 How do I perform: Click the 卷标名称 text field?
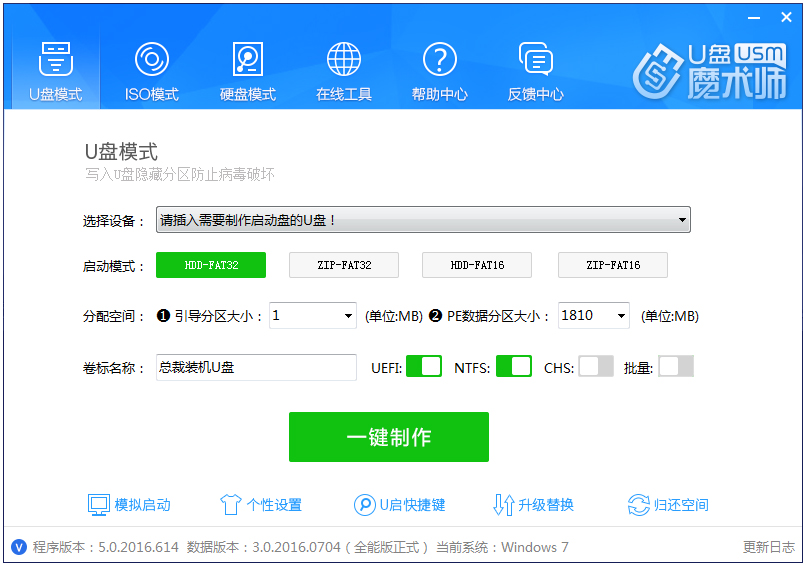click(x=255, y=368)
